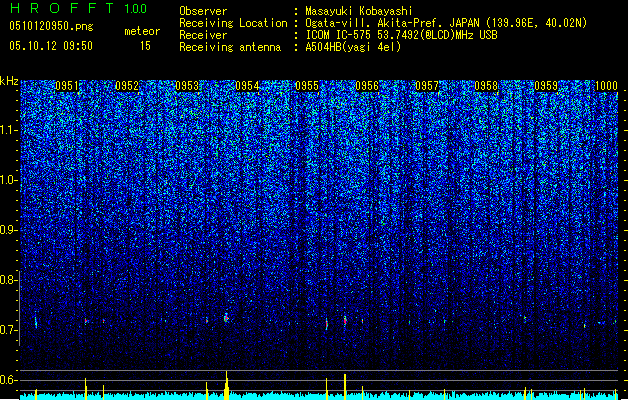Screen dimensions: 629x400
Task: Click the bright meteor echo before 0954
Action: (x=226, y=318)
